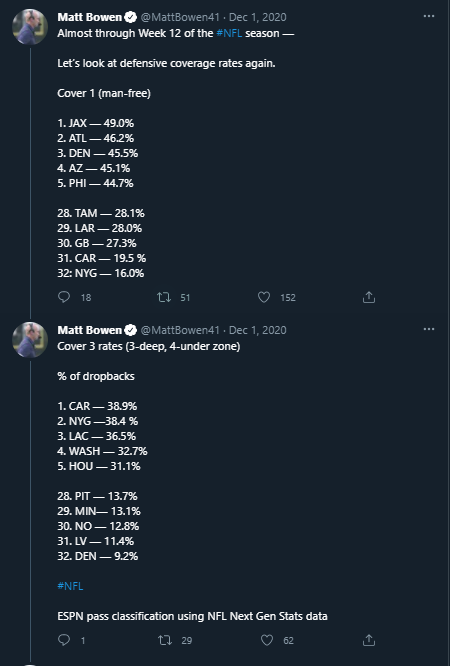
Task: Retweet the Cover 1 rates tweet
Action: 164,297
